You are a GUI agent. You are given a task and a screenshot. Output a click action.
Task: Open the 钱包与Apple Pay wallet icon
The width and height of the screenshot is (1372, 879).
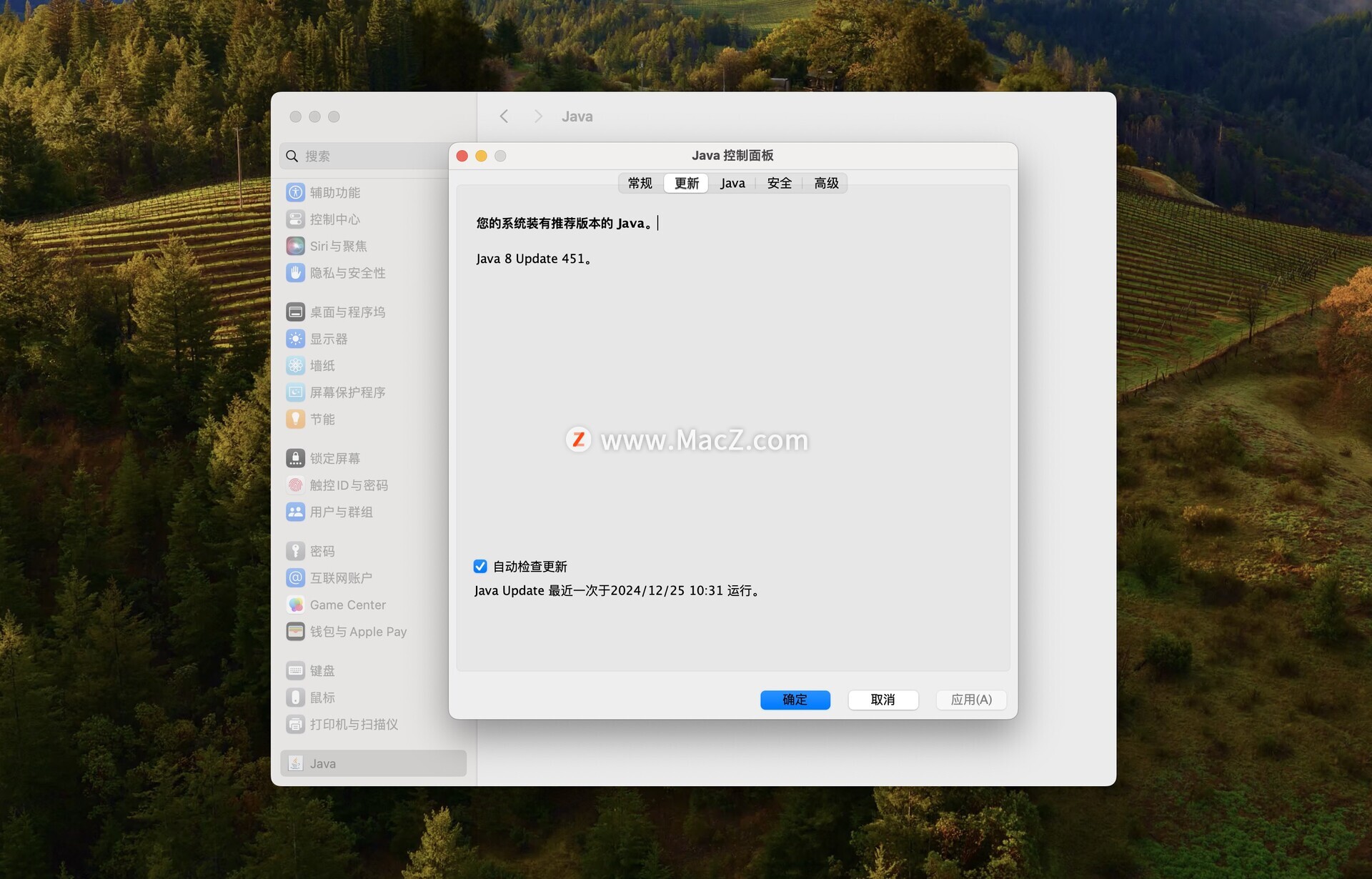[295, 632]
